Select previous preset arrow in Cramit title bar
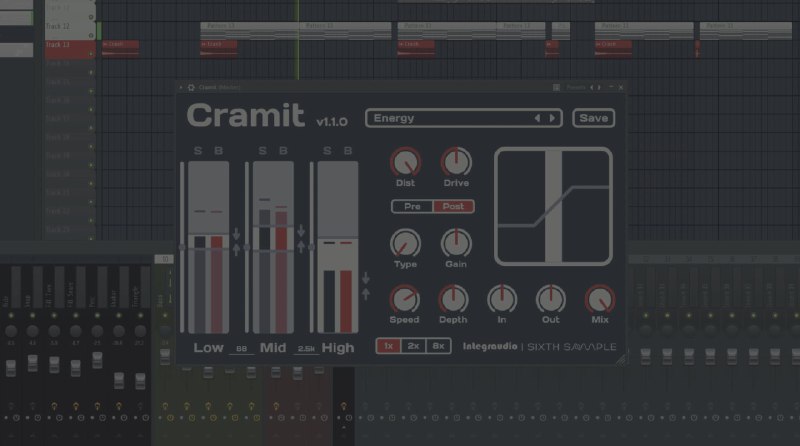Image resolution: width=800 pixels, height=446 pixels. coord(592,88)
